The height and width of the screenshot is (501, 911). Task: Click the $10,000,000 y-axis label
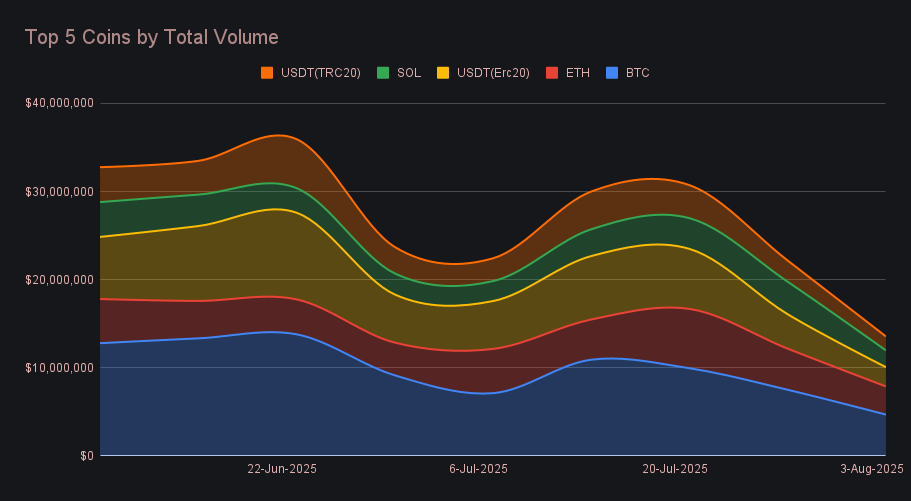click(60, 367)
